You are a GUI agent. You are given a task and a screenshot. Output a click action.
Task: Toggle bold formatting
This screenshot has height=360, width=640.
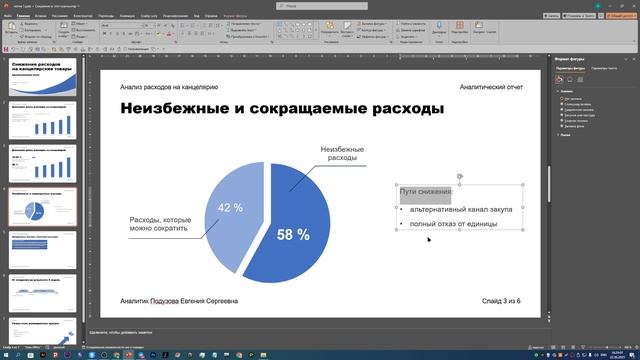click(x=104, y=33)
